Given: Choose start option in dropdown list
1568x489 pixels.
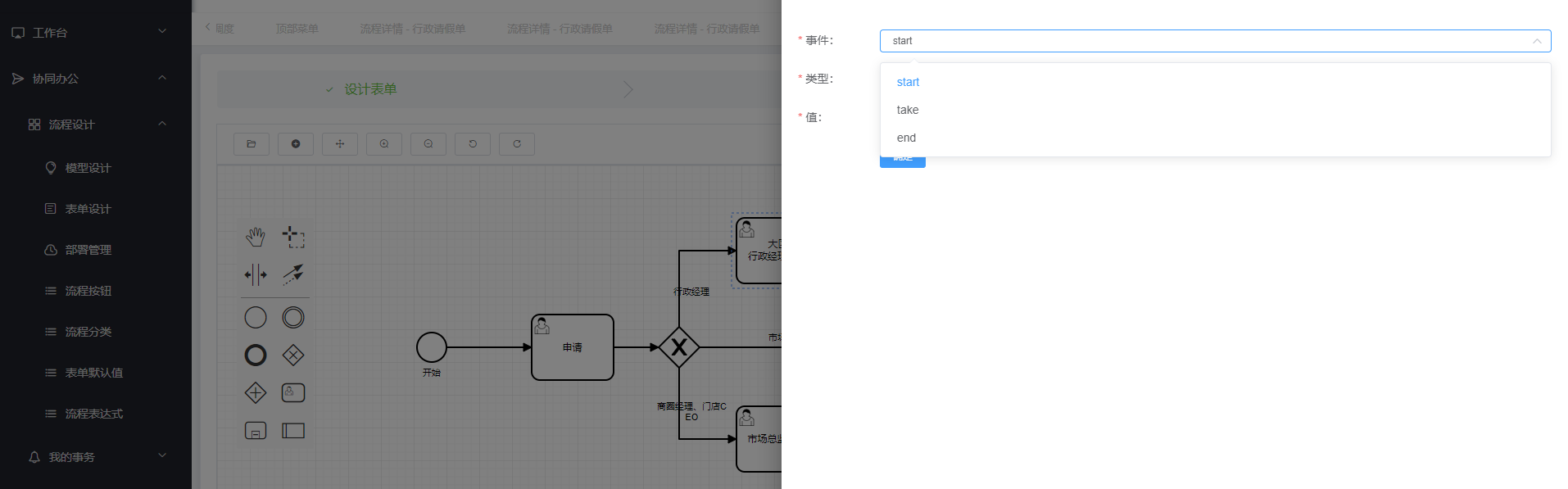Looking at the screenshot, I should pyautogui.click(x=1216, y=82).
